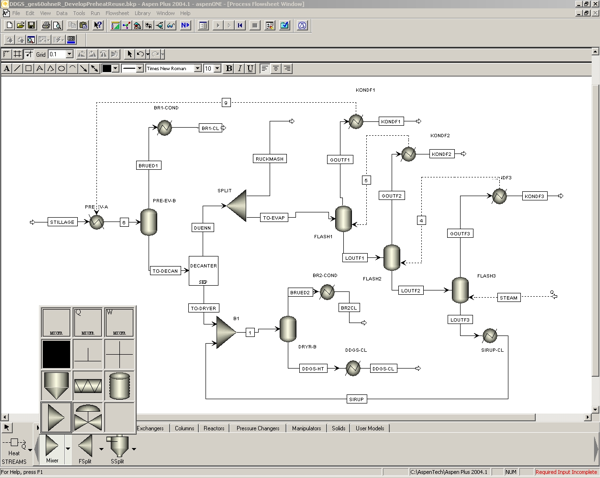Open the Times New Roman font dropdown
Viewport: 600px width, 478px height.
point(197,69)
